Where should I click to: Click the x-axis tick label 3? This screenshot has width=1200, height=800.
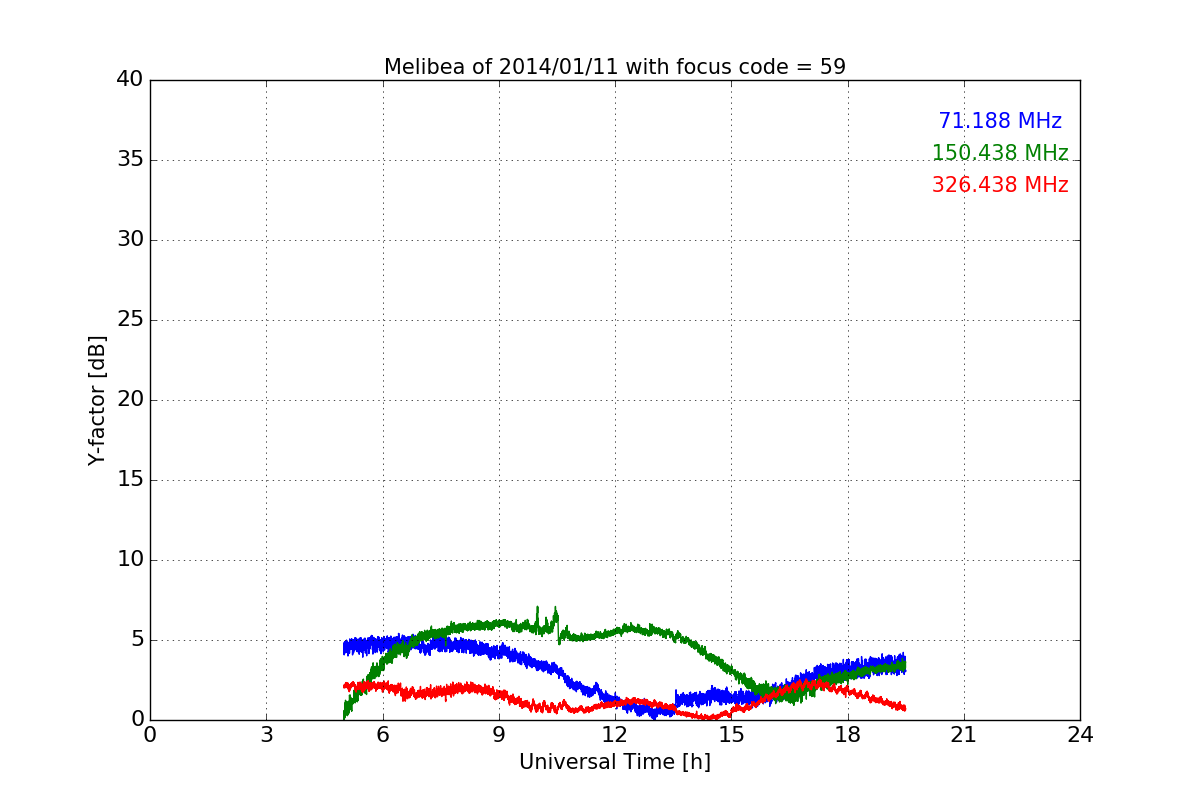pyautogui.click(x=266, y=735)
